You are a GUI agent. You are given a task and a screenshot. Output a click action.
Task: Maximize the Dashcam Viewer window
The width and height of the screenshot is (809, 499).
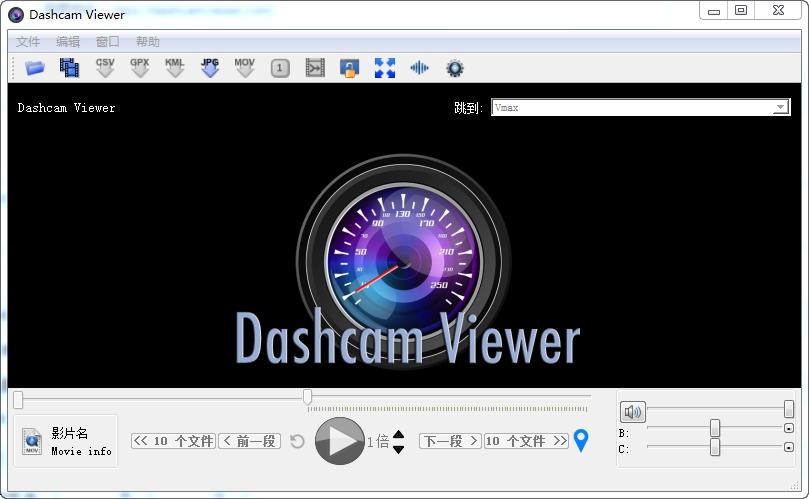(x=741, y=11)
